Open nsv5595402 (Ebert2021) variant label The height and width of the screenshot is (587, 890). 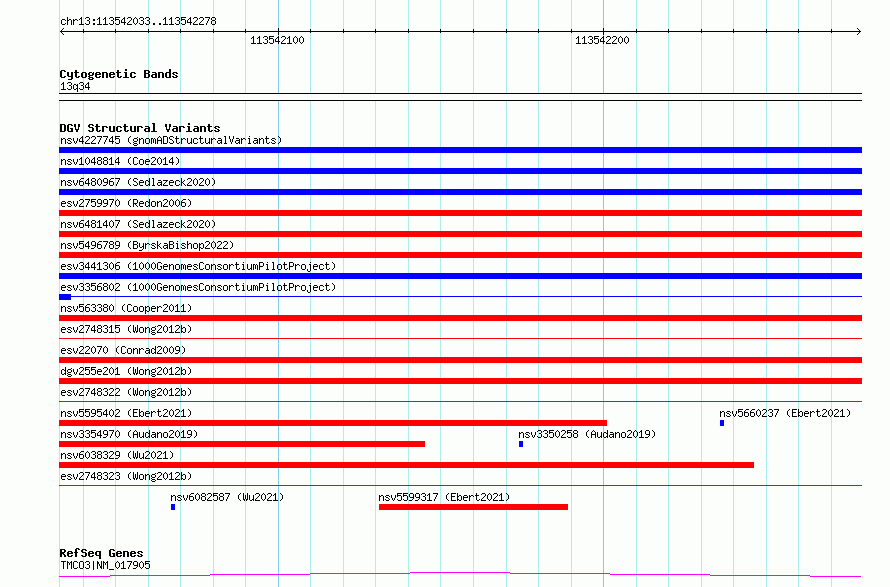click(x=126, y=413)
